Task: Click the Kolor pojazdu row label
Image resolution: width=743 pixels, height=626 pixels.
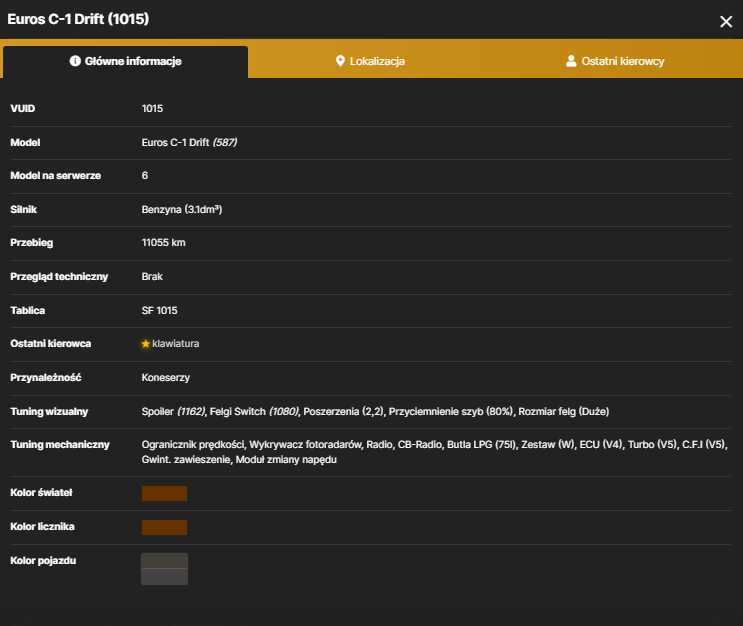Action: point(43,561)
